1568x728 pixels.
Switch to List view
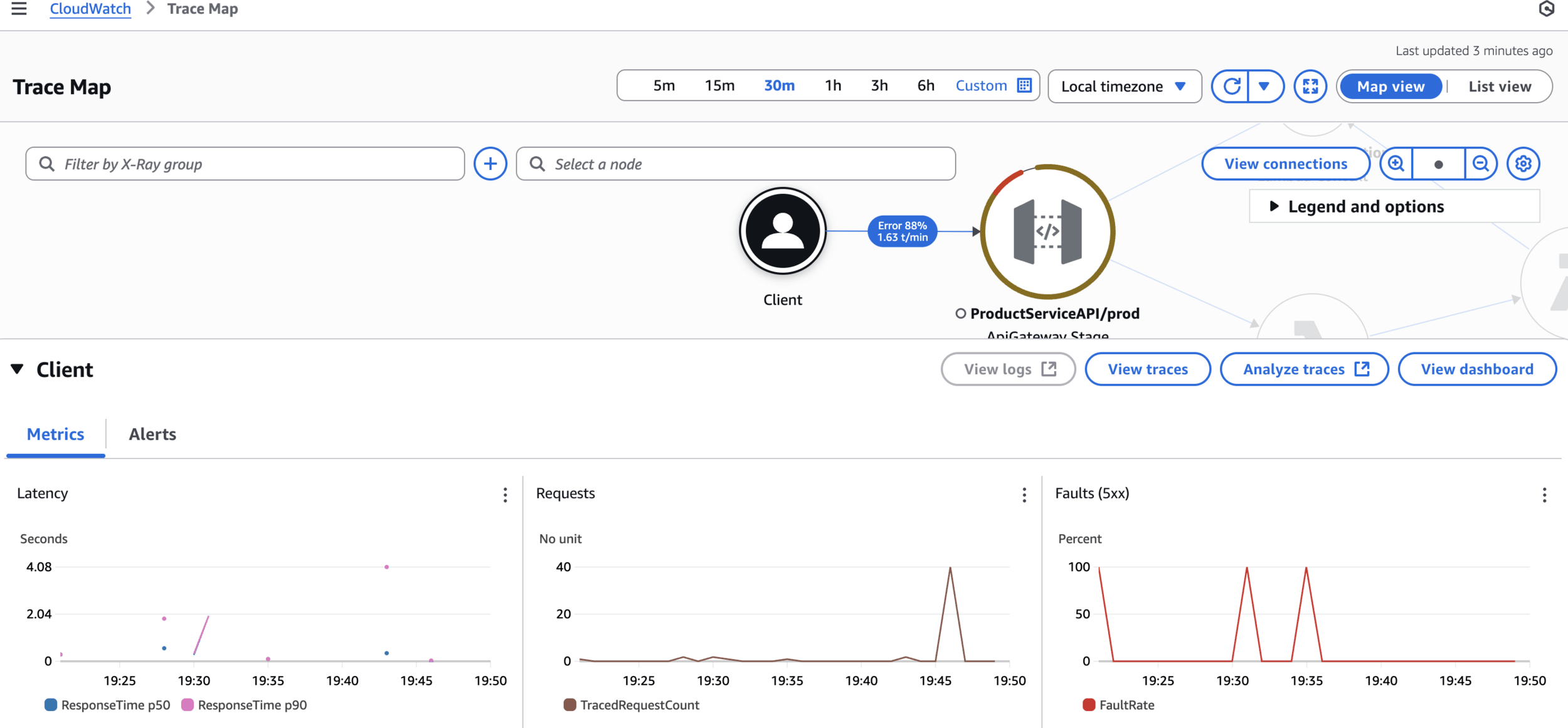[x=1499, y=87]
